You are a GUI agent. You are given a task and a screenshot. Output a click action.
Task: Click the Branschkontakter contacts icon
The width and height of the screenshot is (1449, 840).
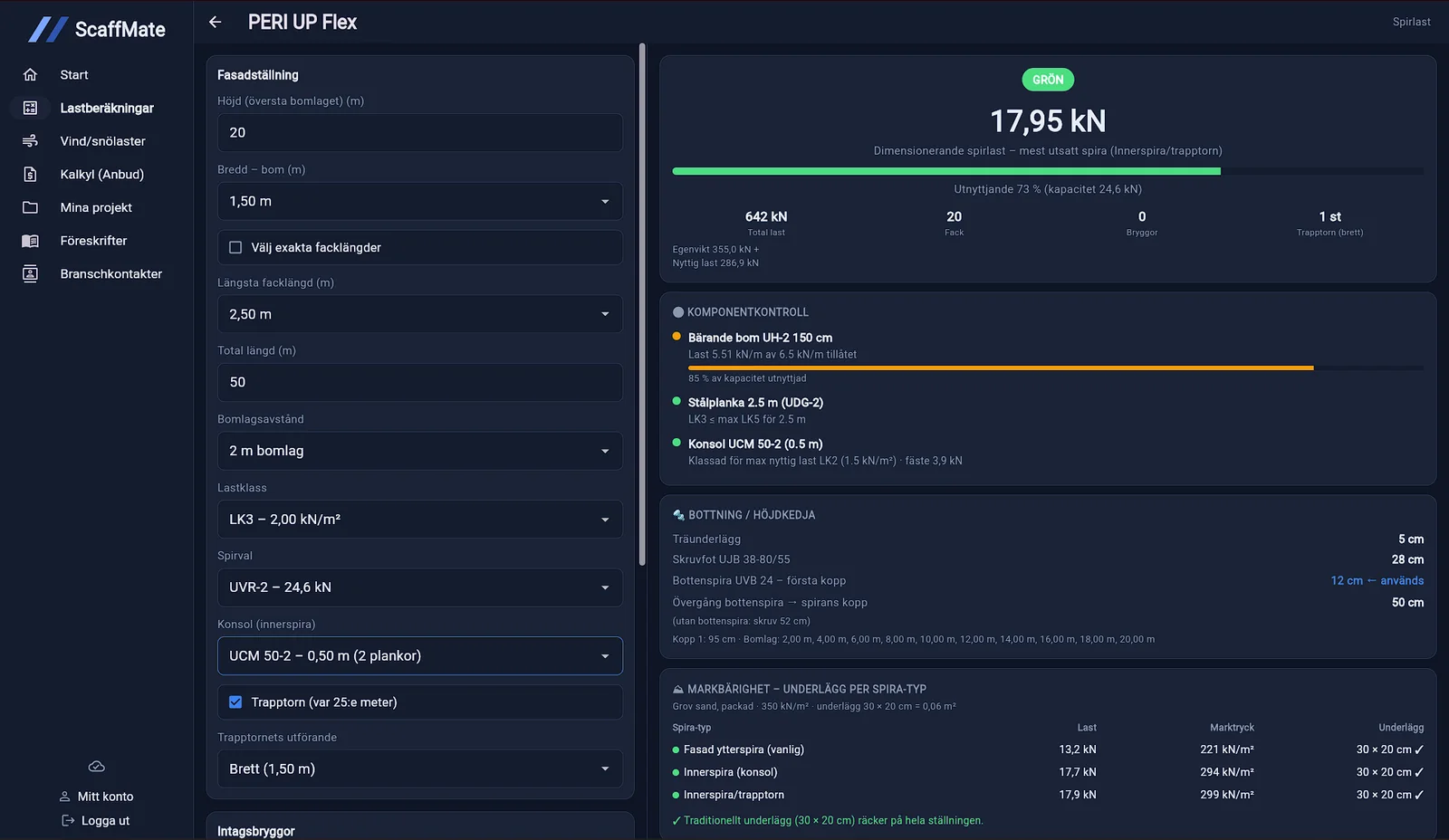tap(30, 273)
